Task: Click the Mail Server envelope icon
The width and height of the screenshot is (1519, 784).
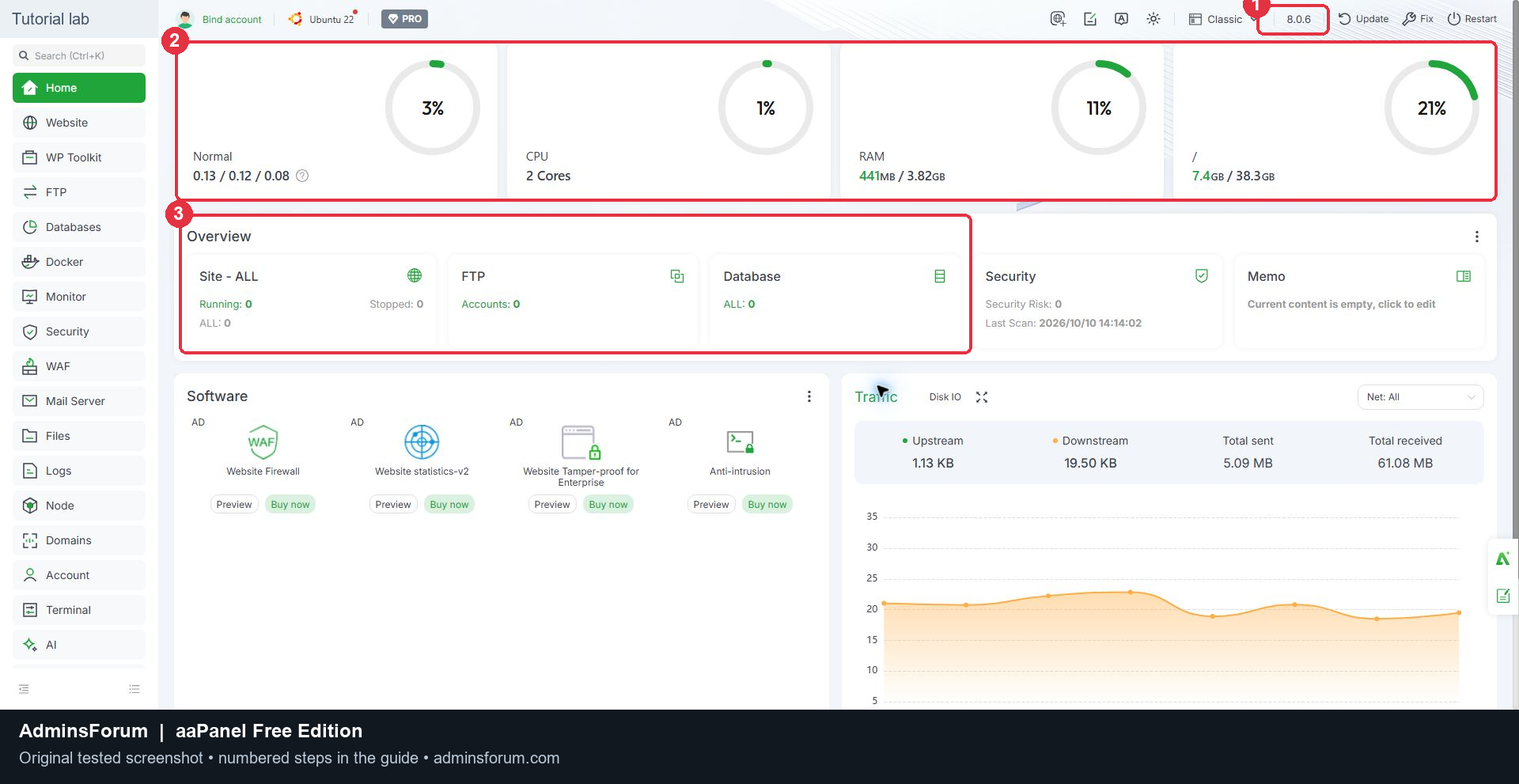Action: 30,401
